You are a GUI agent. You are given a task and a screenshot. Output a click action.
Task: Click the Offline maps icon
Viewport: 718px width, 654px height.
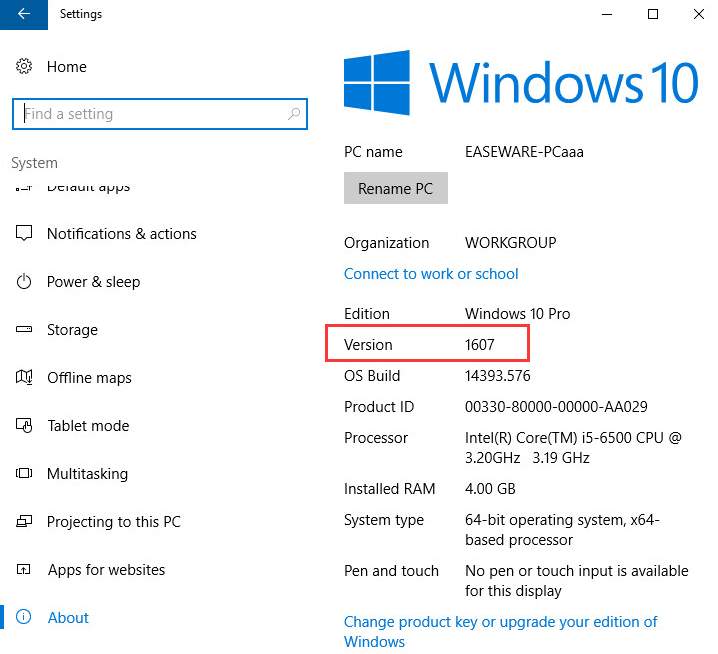point(24,377)
